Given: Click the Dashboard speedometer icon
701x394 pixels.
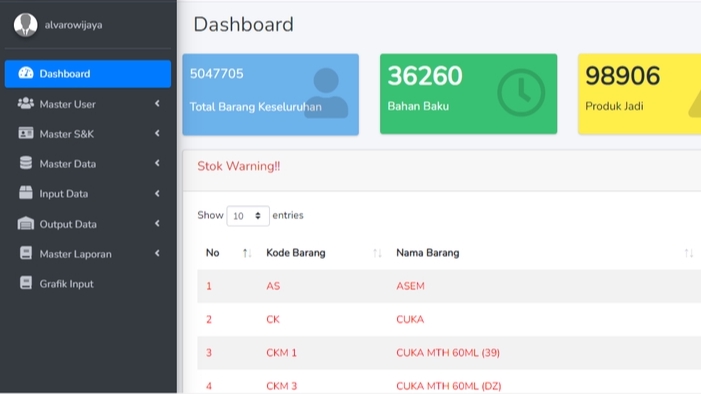Looking at the screenshot, I should [x=26, y=73].
